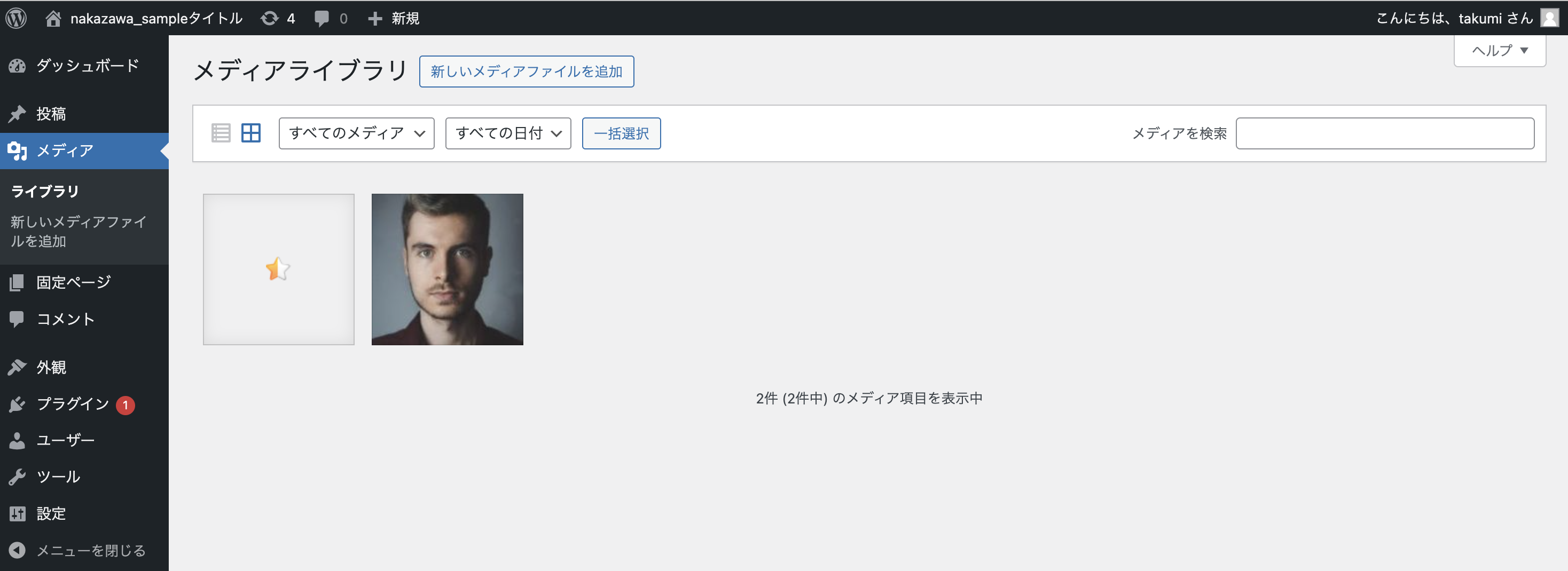Open the nakazawa_sampleタイトル site home link
The width and height of the screenshot is (1568, 571).
coord(144,18)
